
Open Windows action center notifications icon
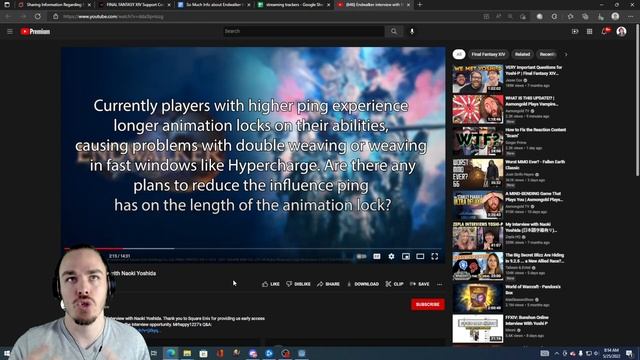click(x=629, y=353)
